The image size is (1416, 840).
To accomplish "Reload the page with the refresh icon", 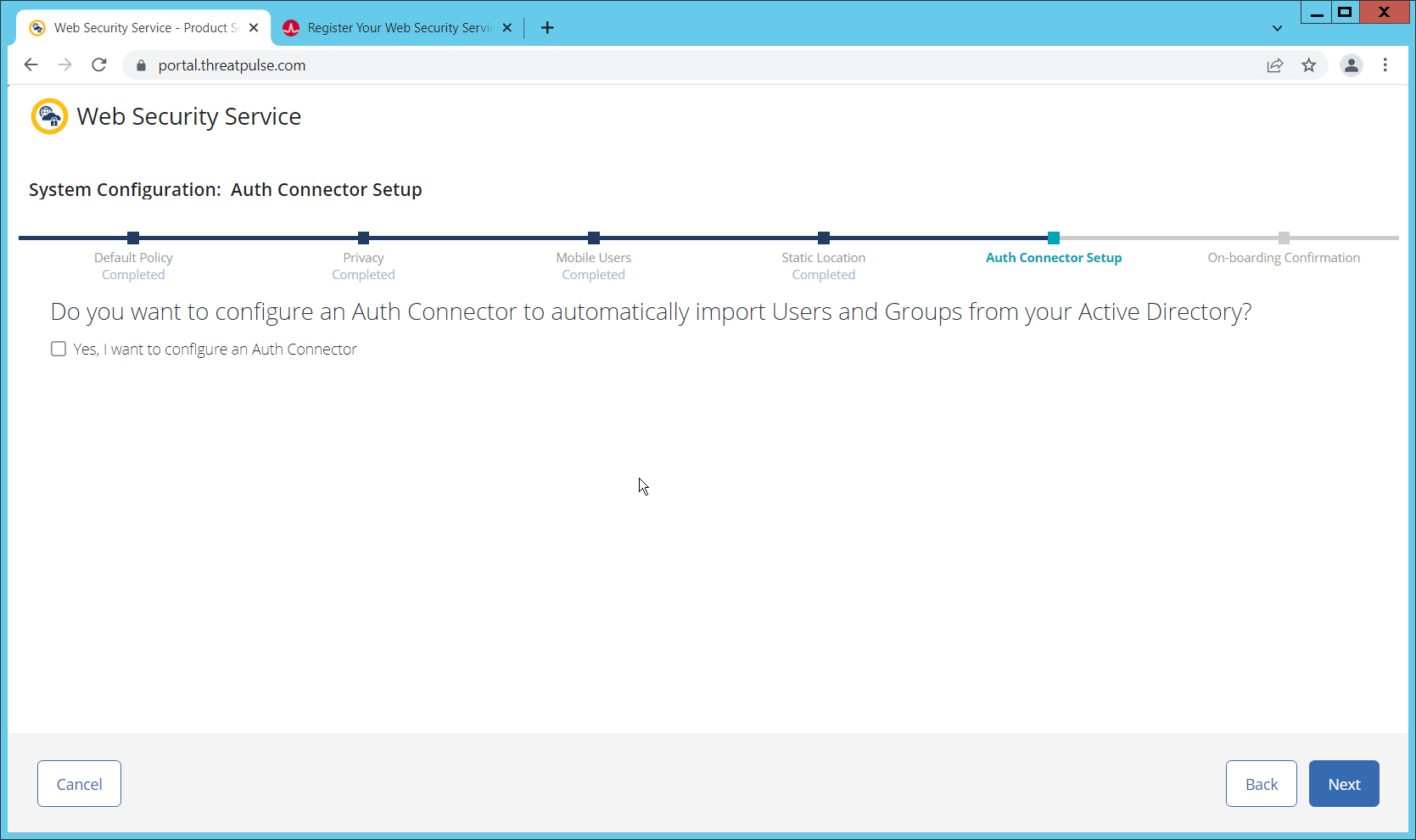I will click(99, 65).
